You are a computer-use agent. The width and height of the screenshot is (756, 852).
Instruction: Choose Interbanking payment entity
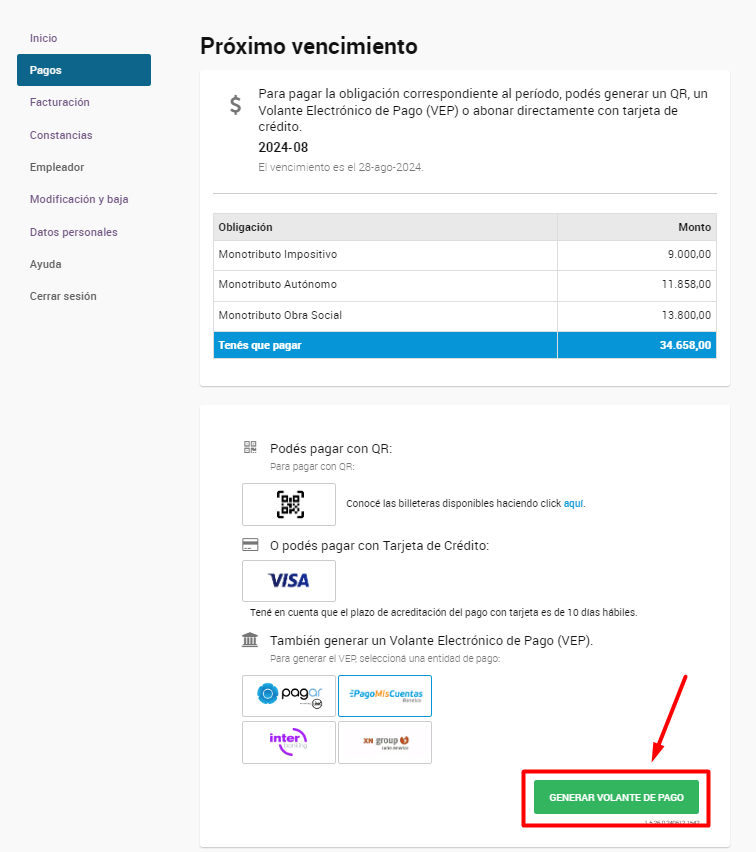tap(289, 742)
